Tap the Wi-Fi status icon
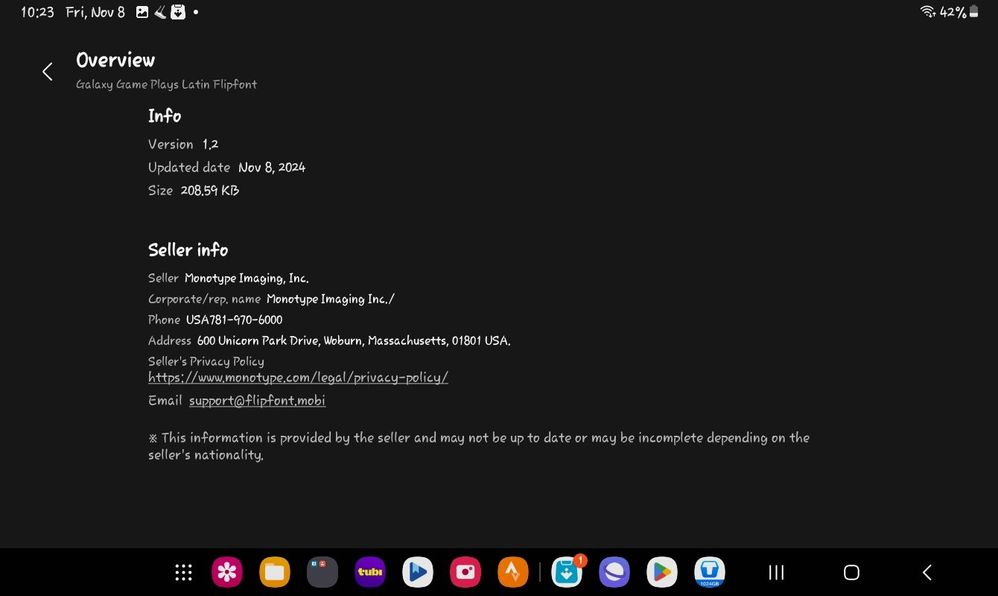 928,11
